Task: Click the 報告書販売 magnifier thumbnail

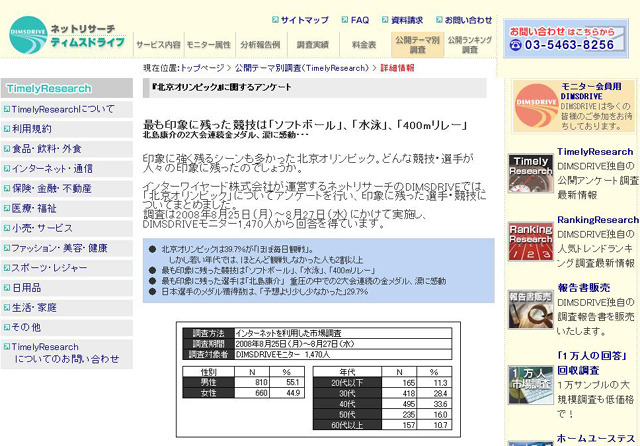Action: (x=530, y=309)
